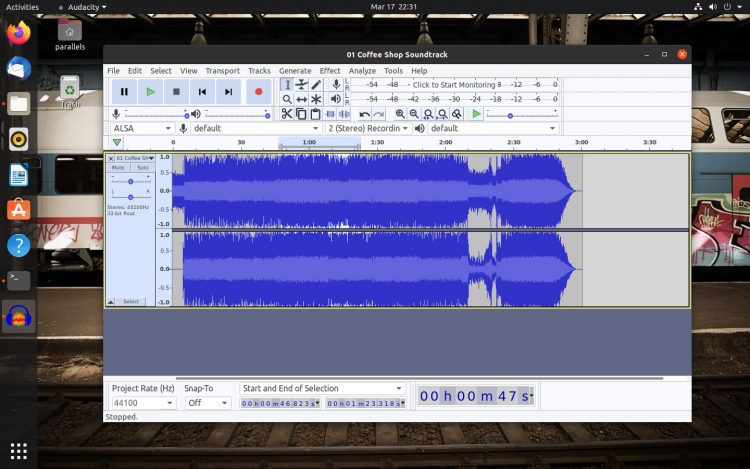
Task: Collapse the track with the up-arrow button
Action: [111, 302]
